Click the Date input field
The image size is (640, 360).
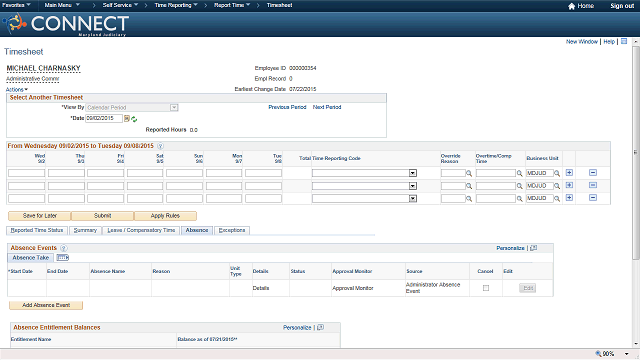point(104,118)
